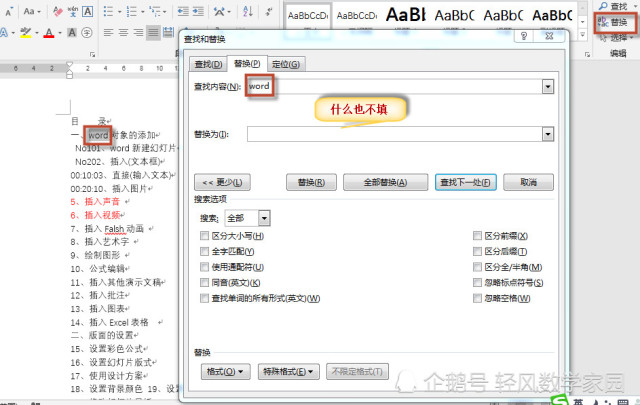This screenshot has height=405, width=640.
Task: Enable 区分全/半角(M) checkbox
Action: (x=477, y=267)
